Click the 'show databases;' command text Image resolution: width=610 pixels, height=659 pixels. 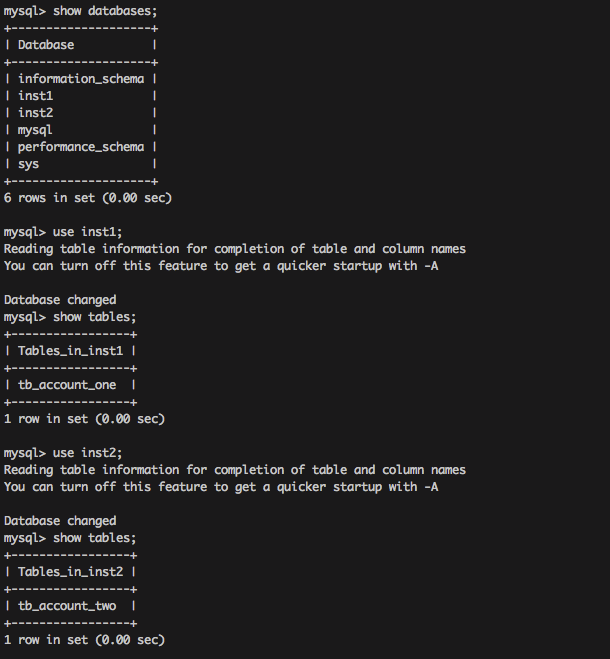pos(105,11)
